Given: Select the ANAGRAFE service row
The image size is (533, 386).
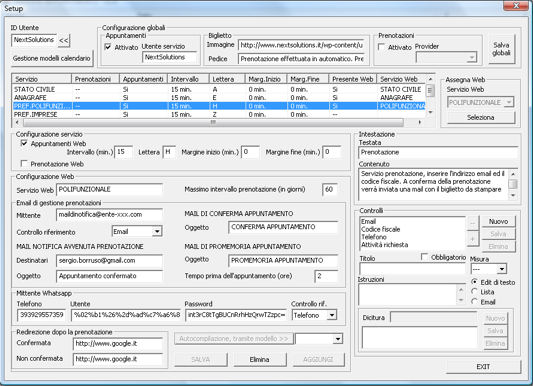Looking at the screenshot, I should pyautogui.click(x=219, y=98).
